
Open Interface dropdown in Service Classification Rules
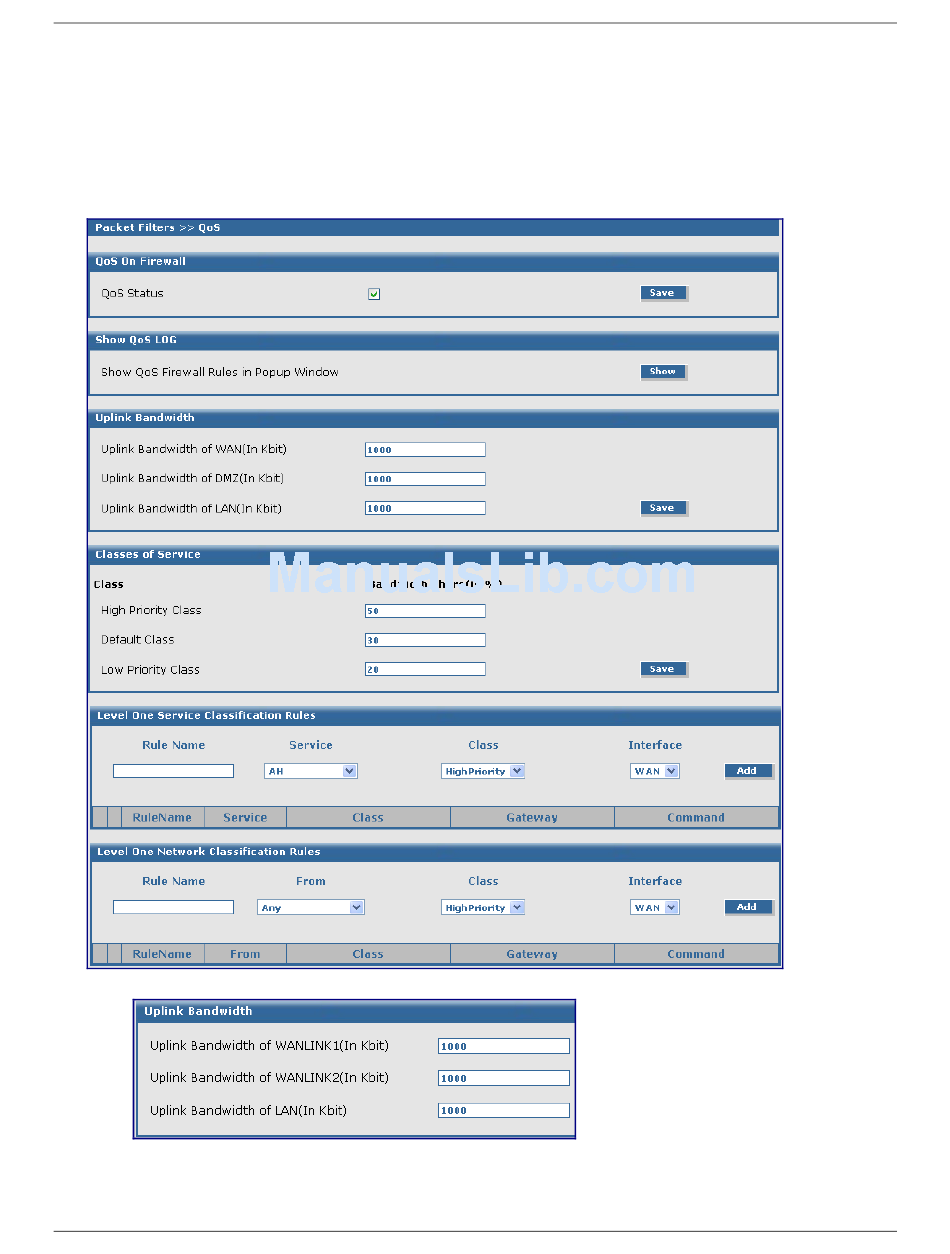point(655,771)
